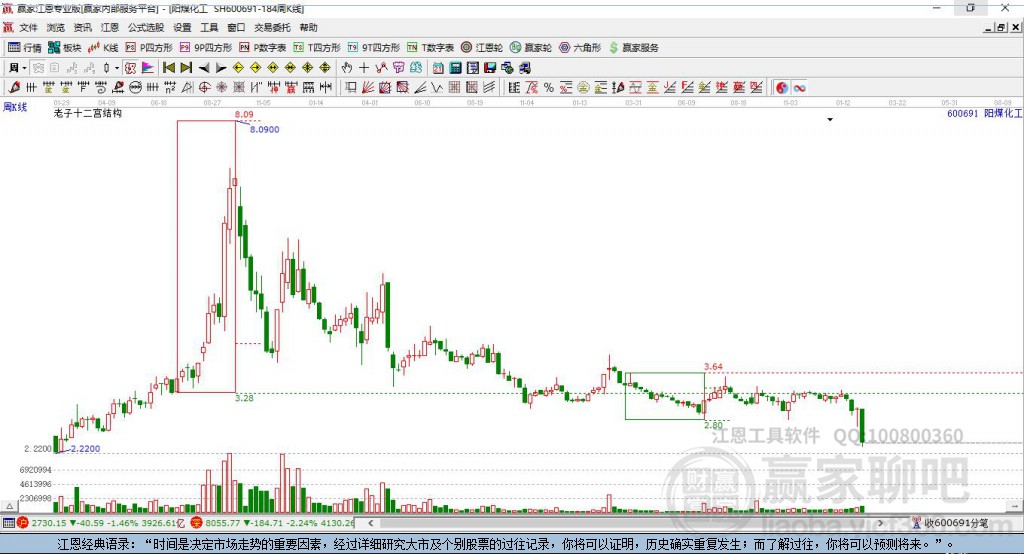
Task: Click the status bar grid icon
Action: coord(8,523)
